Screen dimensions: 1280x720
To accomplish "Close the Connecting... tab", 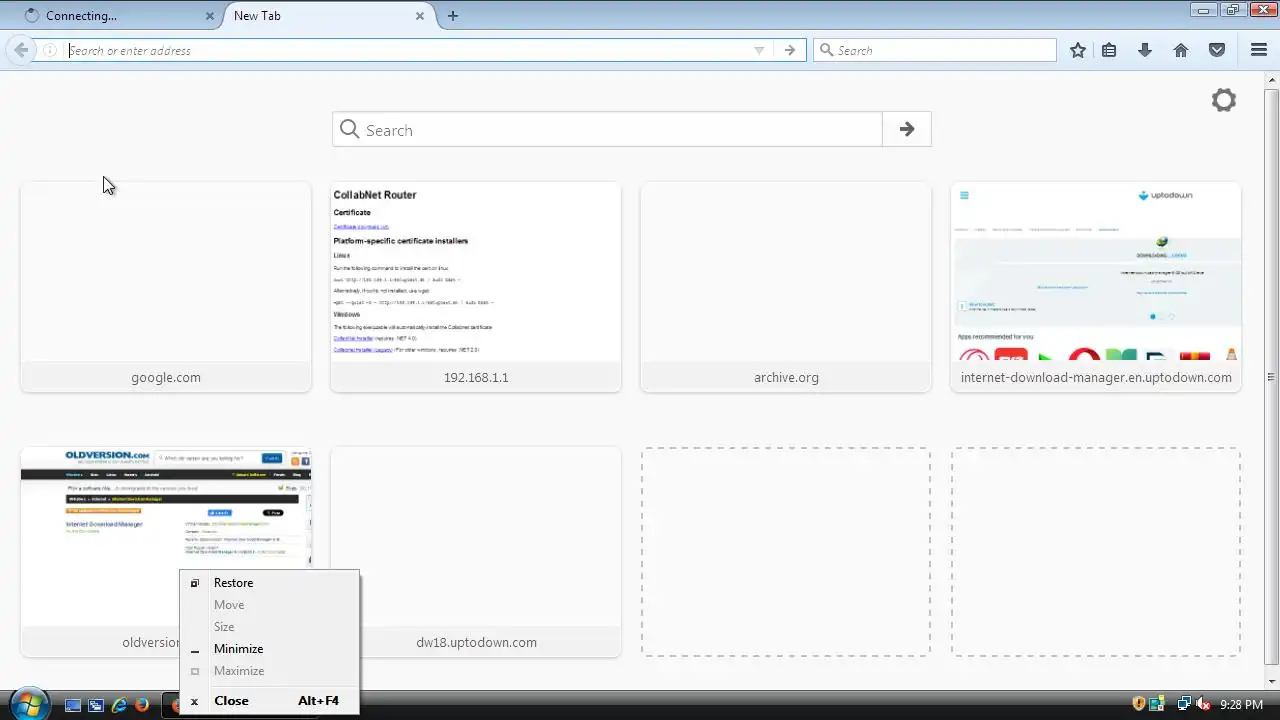I will (x=210, y=15).
